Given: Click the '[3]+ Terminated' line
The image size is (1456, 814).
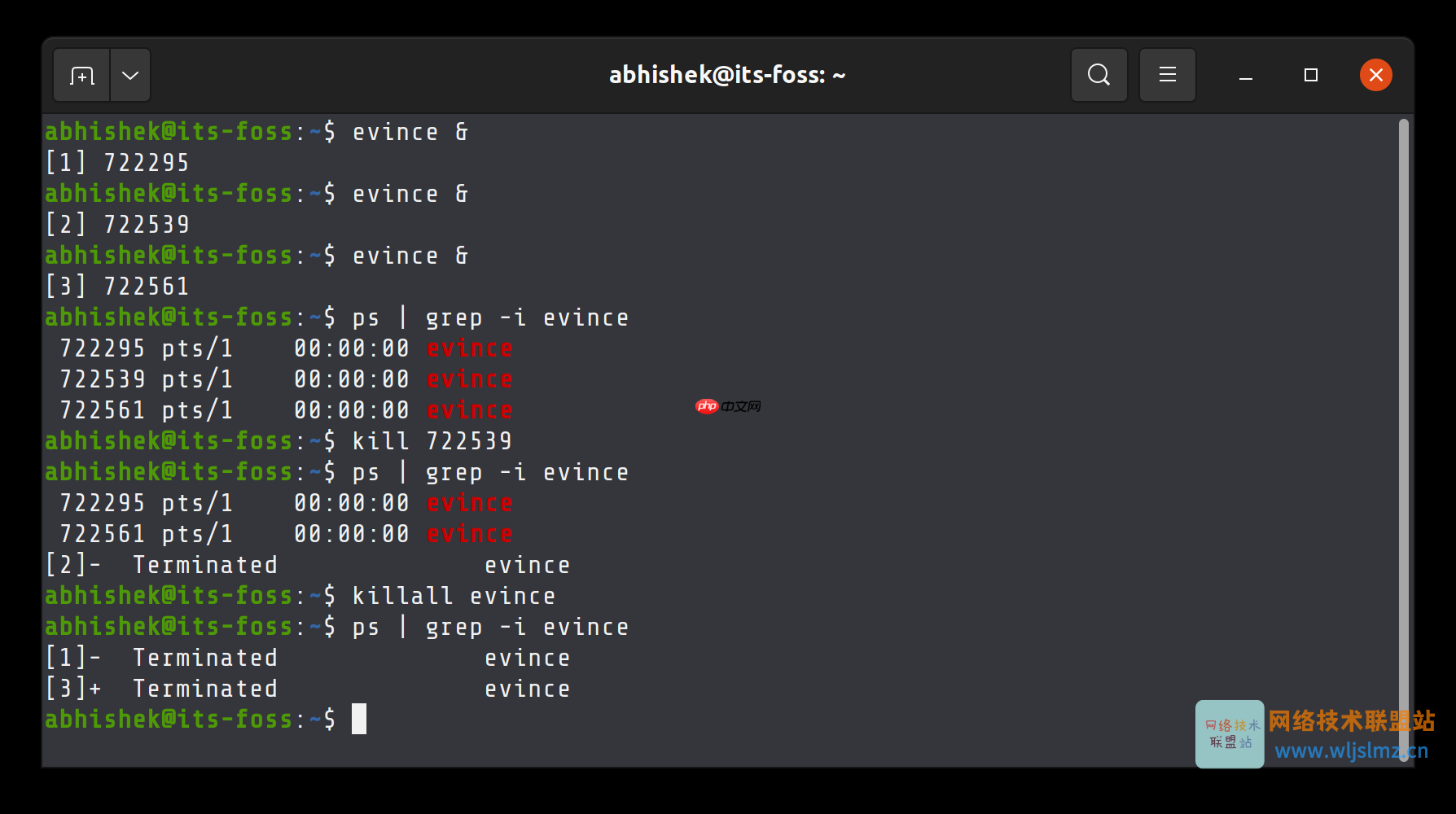Looking at the screenshot, I should [x=308, y=689].
